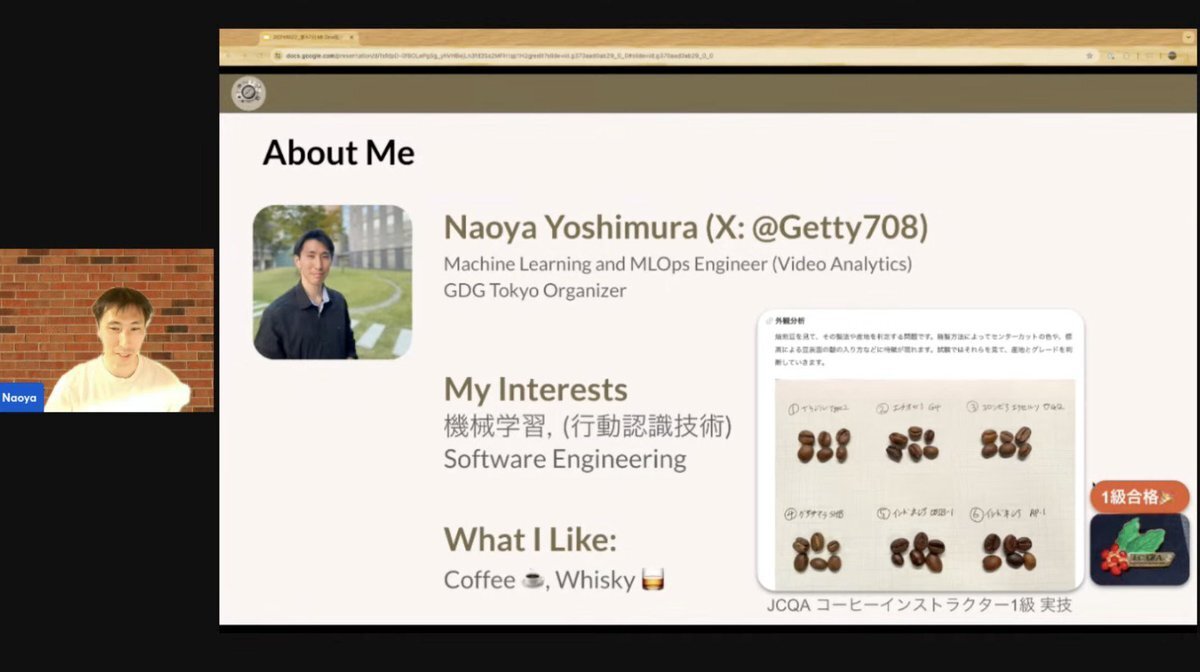The width and height of the screenshot is (1200, 672).
Task: Click the JCQA コーヒーインストラクター1級 caption
Action: coord(918,605)
